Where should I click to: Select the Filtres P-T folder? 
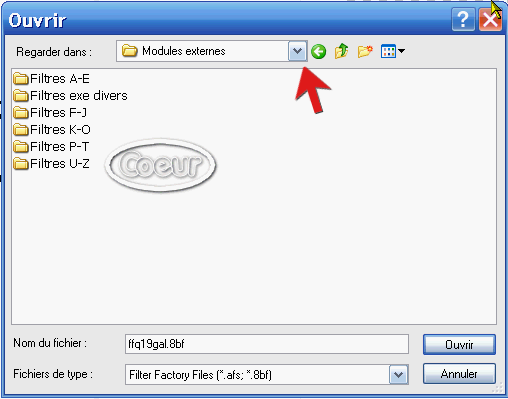pos(51,147)
